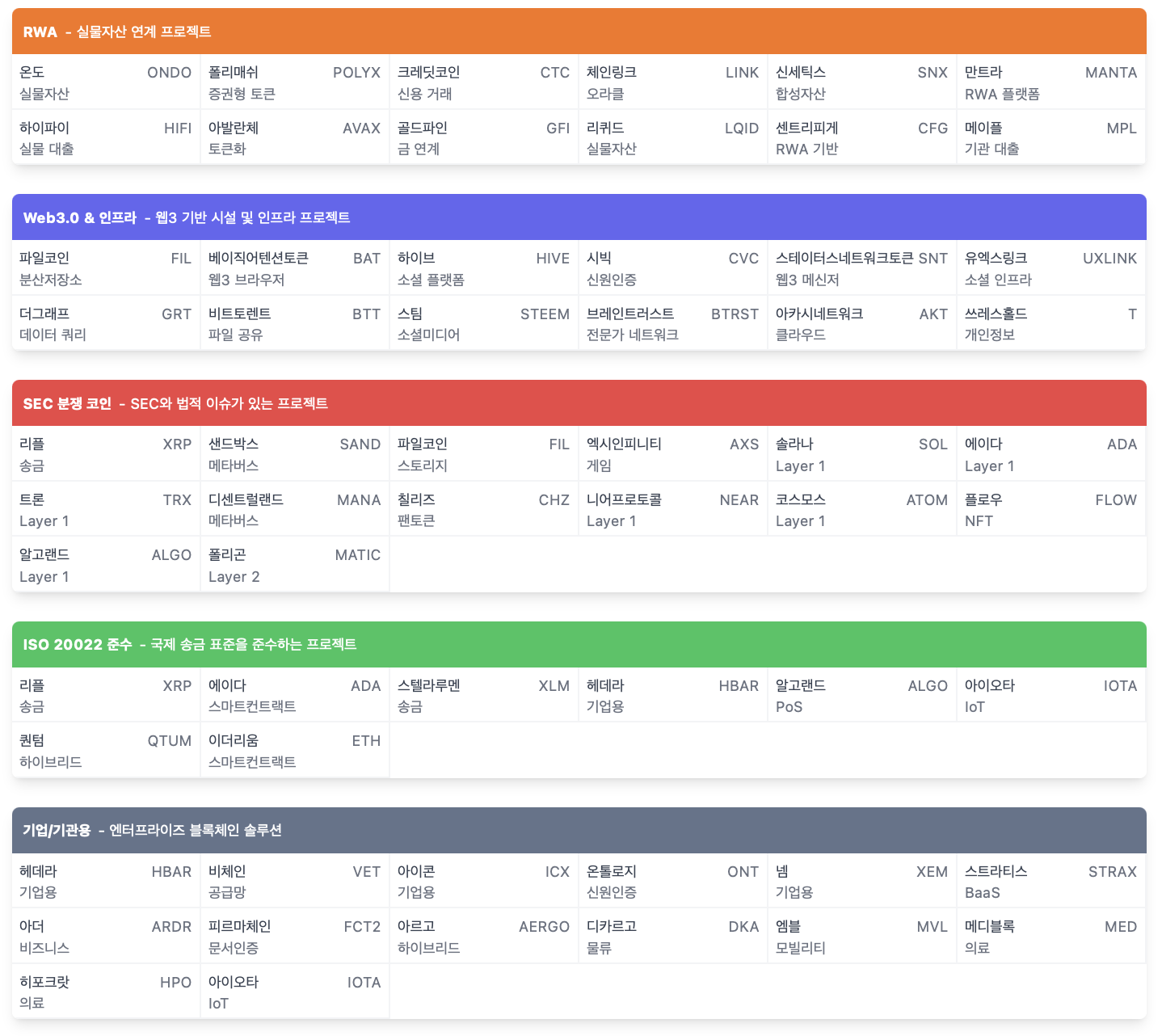The height and width of the screenshot is (1036, 1162).
Task: Select the VET supply chain cell
Action: [x=294, y=881]
